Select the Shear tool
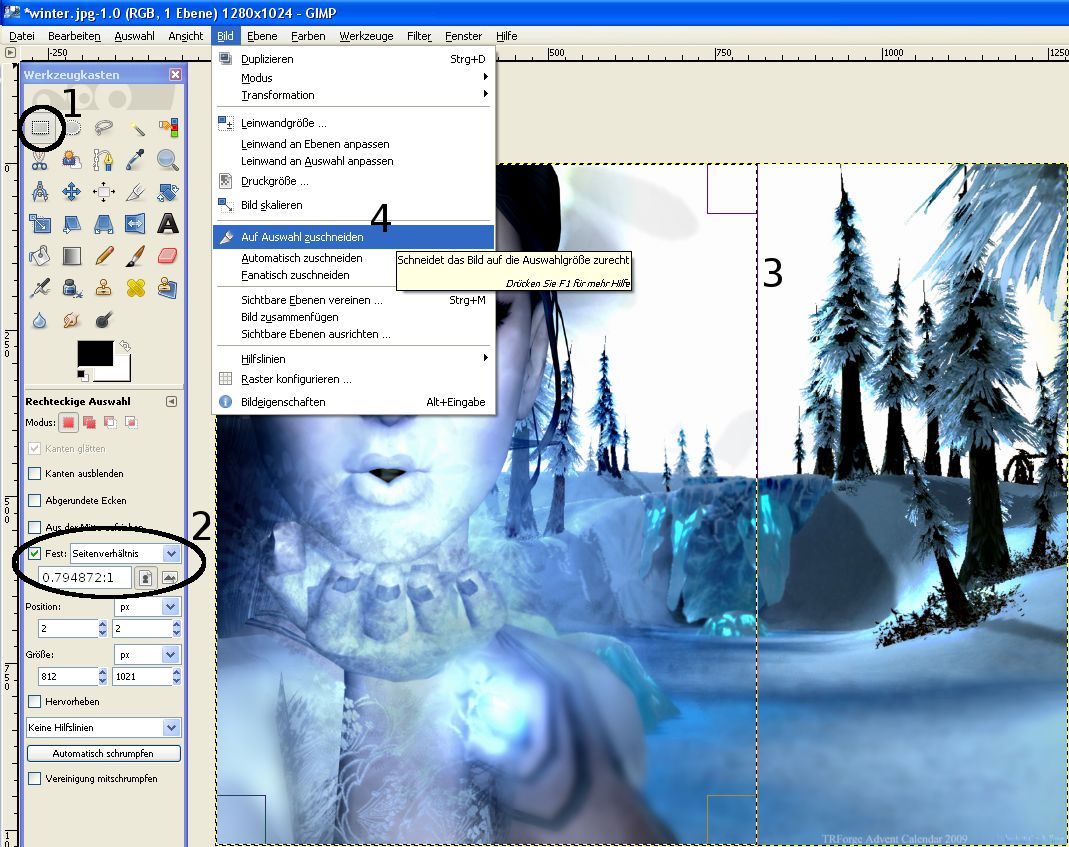Screen dimensions: 1069x847 (x=72, y=224)
